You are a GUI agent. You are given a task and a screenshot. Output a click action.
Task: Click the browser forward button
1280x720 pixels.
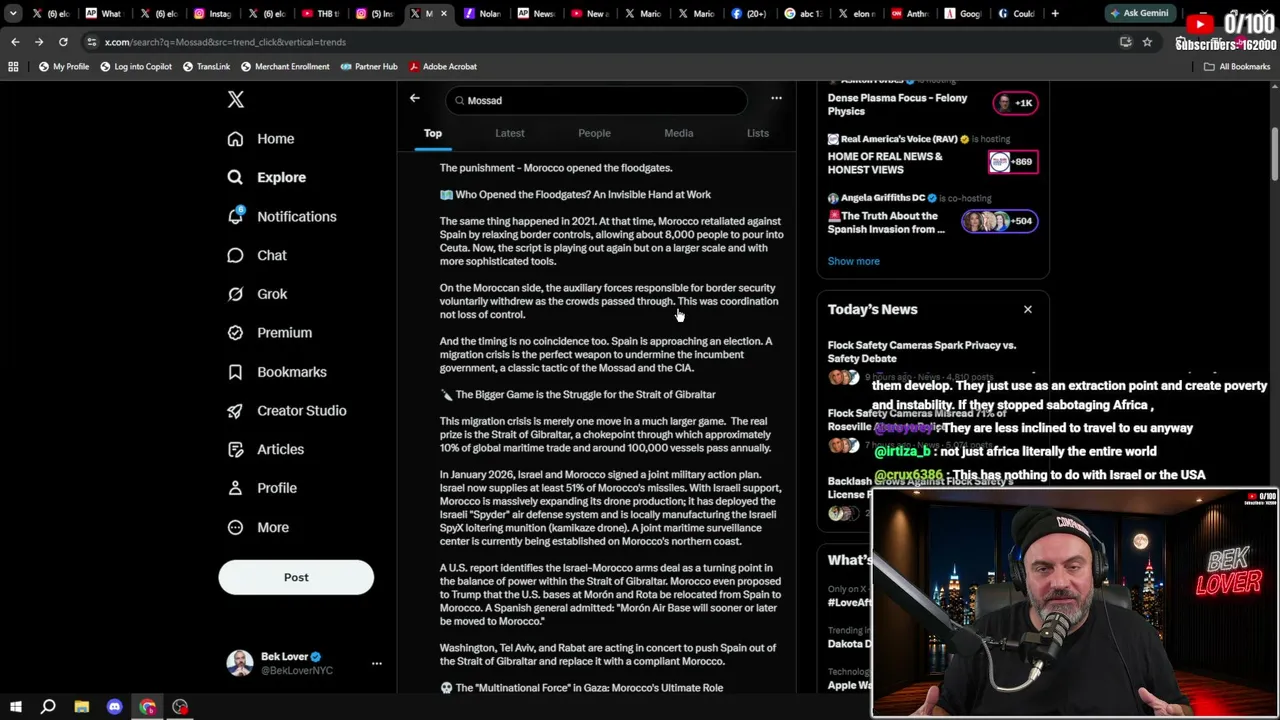click(x=39, y=42)
